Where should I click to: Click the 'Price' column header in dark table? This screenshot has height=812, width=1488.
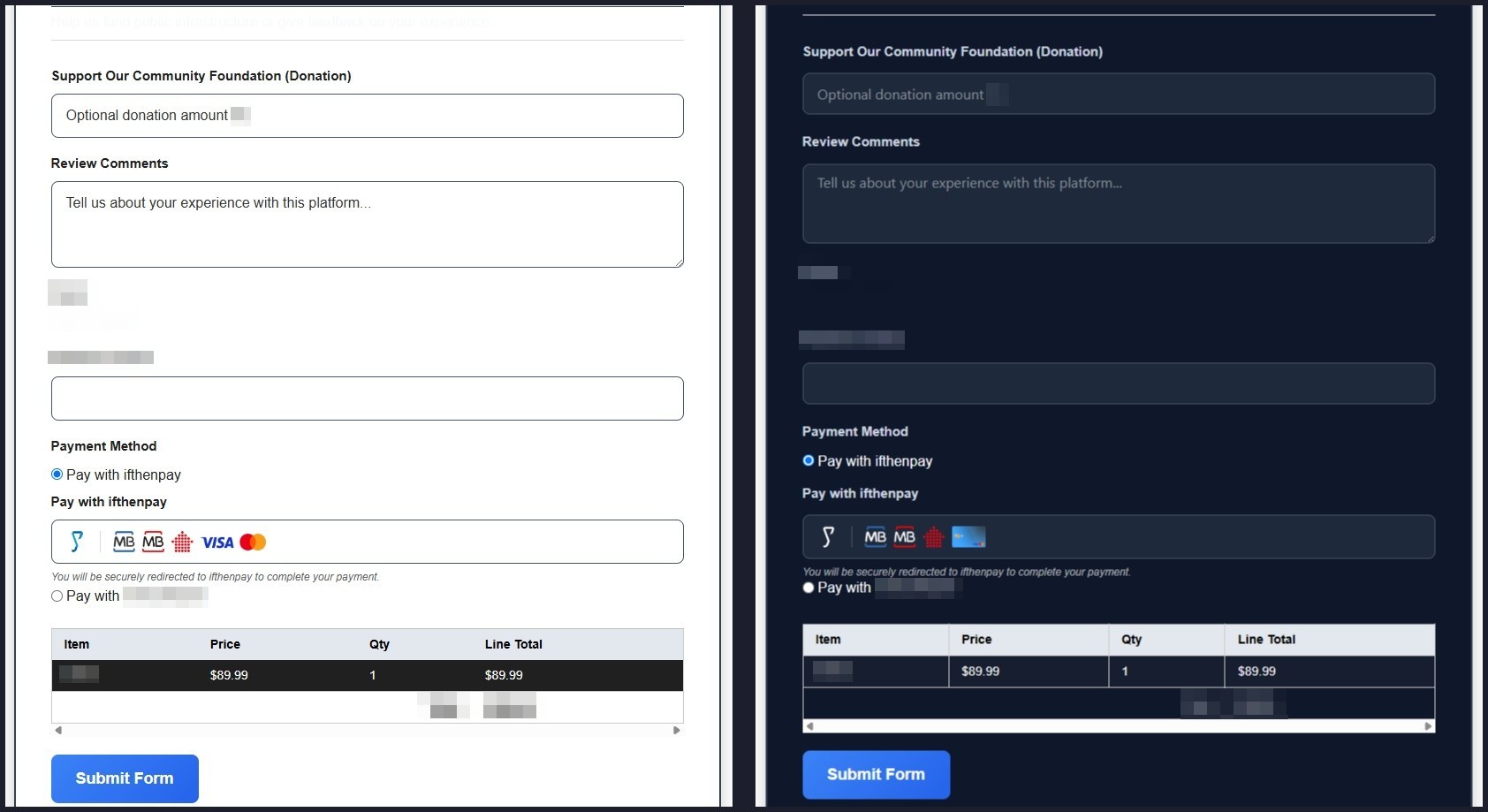976,639
